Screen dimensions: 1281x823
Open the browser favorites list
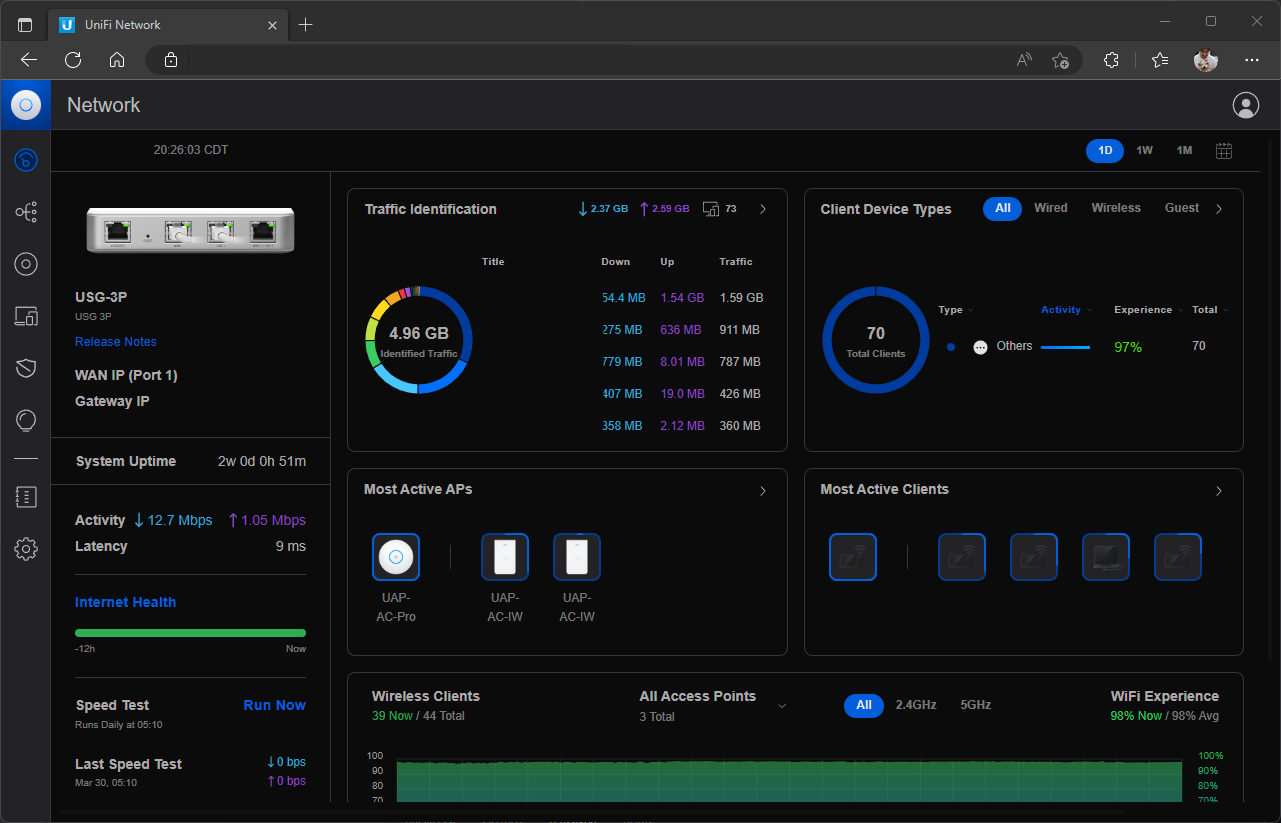[x=1160, y=60]
